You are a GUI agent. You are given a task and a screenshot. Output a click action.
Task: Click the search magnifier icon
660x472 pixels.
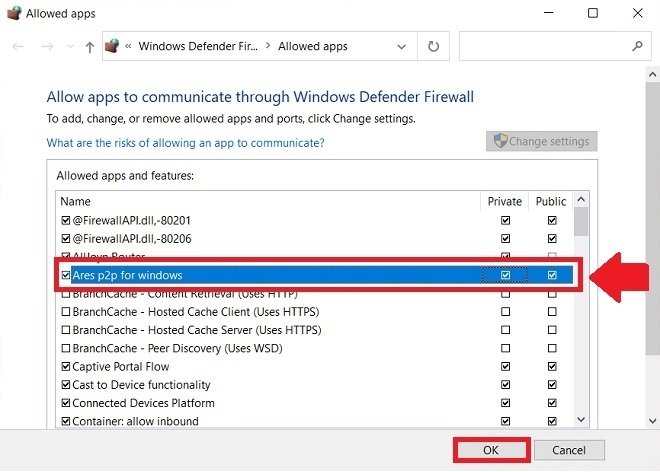click(x=637, y=45)
